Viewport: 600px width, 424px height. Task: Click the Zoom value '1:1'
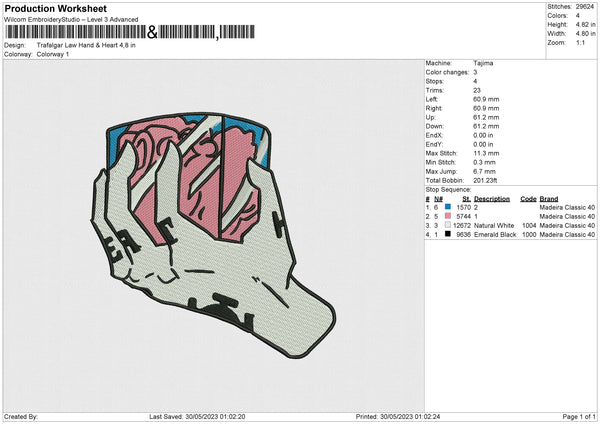pyautogui.click(x=580, y=43)
